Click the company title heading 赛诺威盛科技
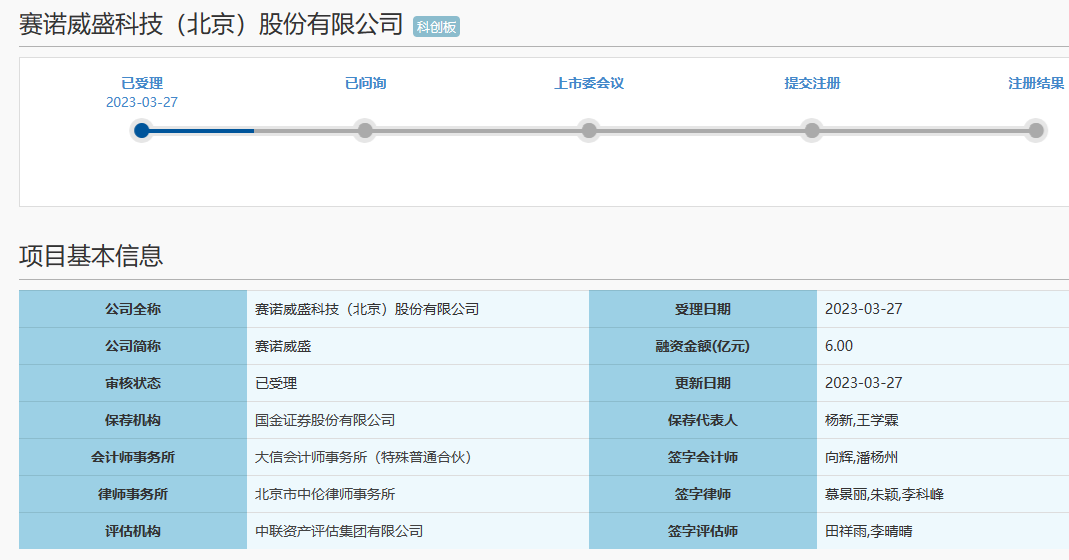This screenshot has height=560, width=1069. (x=211, y=25)
